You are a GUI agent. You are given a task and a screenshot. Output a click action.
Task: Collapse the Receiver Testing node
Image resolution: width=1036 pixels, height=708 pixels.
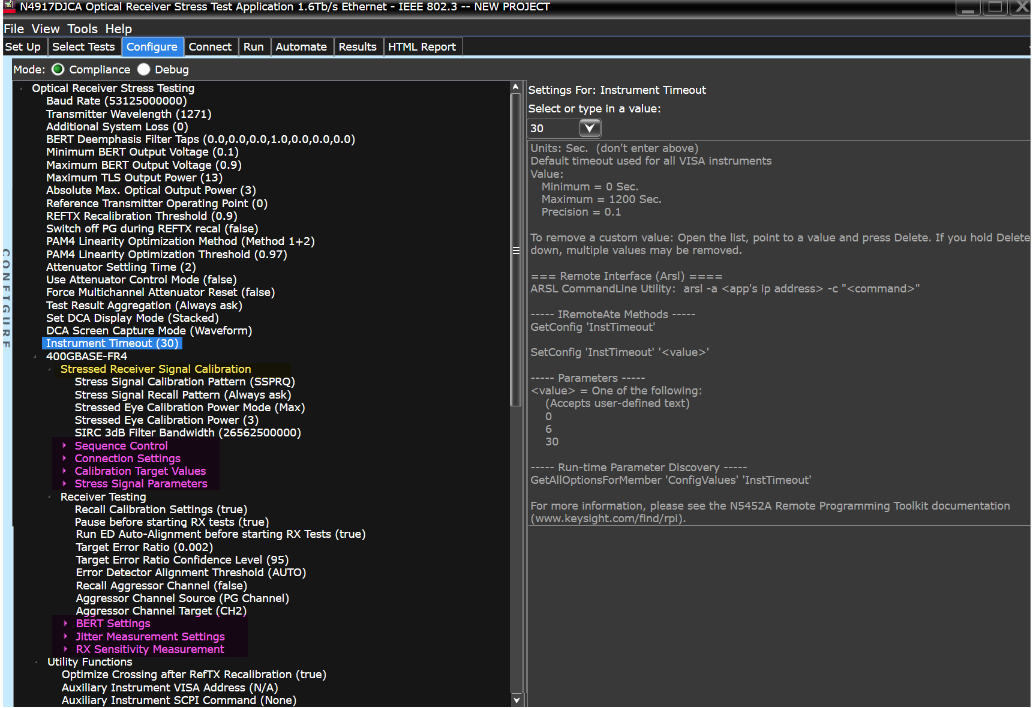tap(50, 497)
